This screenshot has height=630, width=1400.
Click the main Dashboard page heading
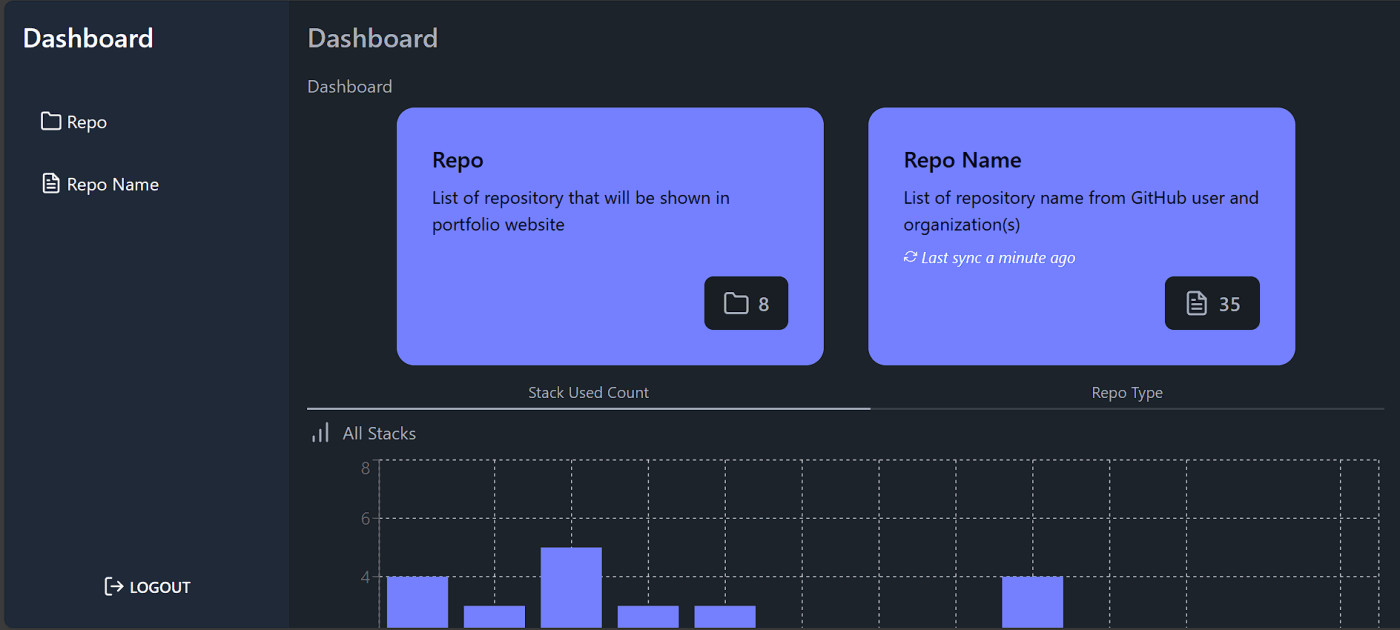pyautogui.click(x=373, y=39)
